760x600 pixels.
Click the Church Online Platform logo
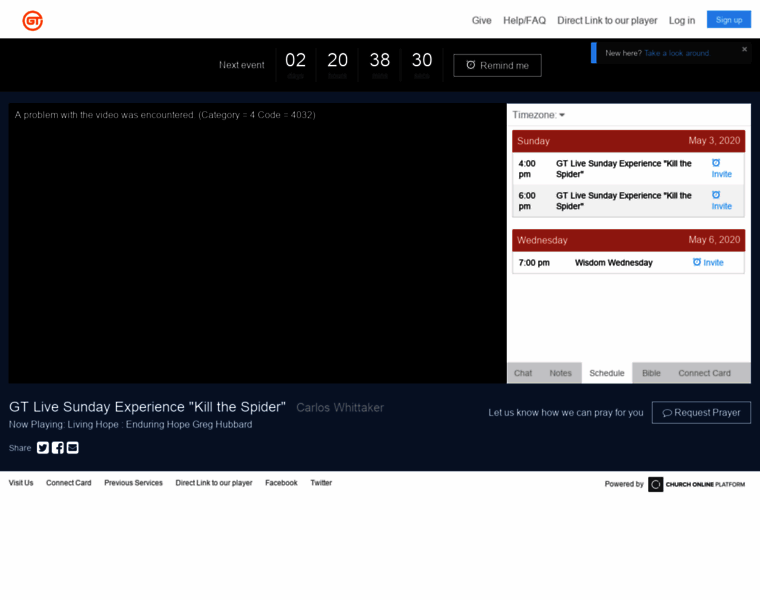point(697,484)
